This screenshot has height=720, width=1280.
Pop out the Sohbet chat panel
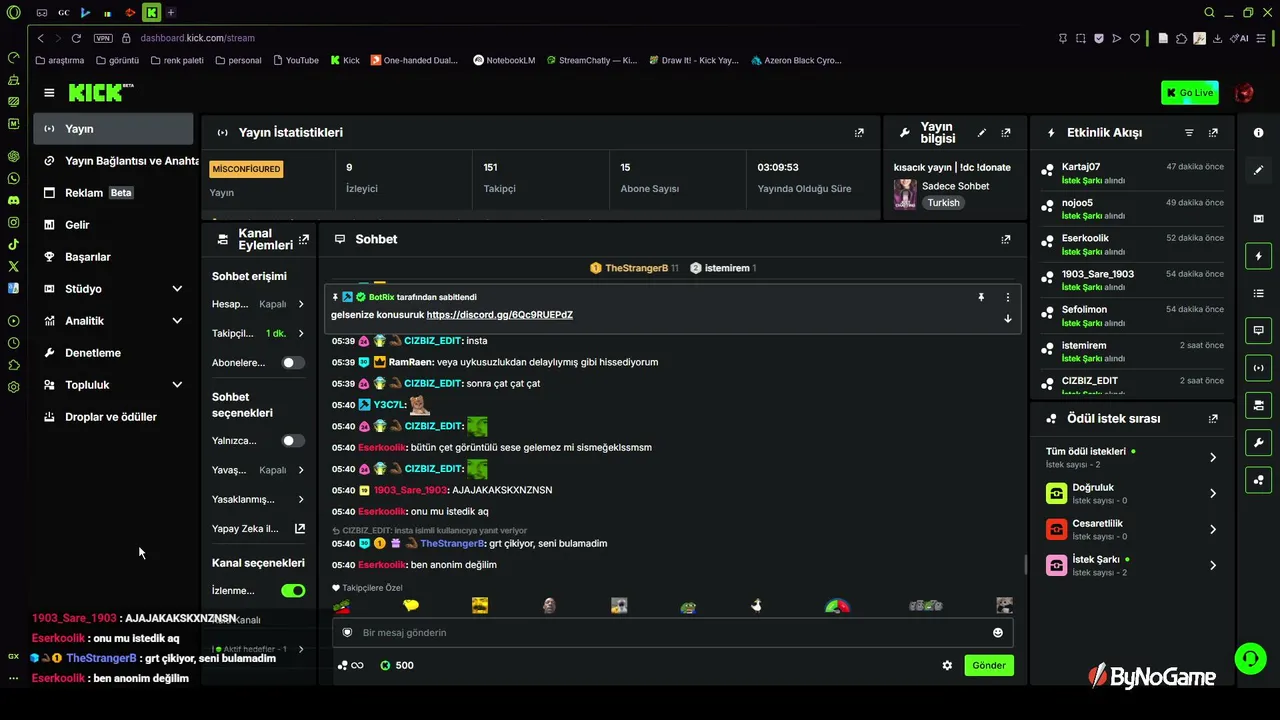[x=1006, y=239]
